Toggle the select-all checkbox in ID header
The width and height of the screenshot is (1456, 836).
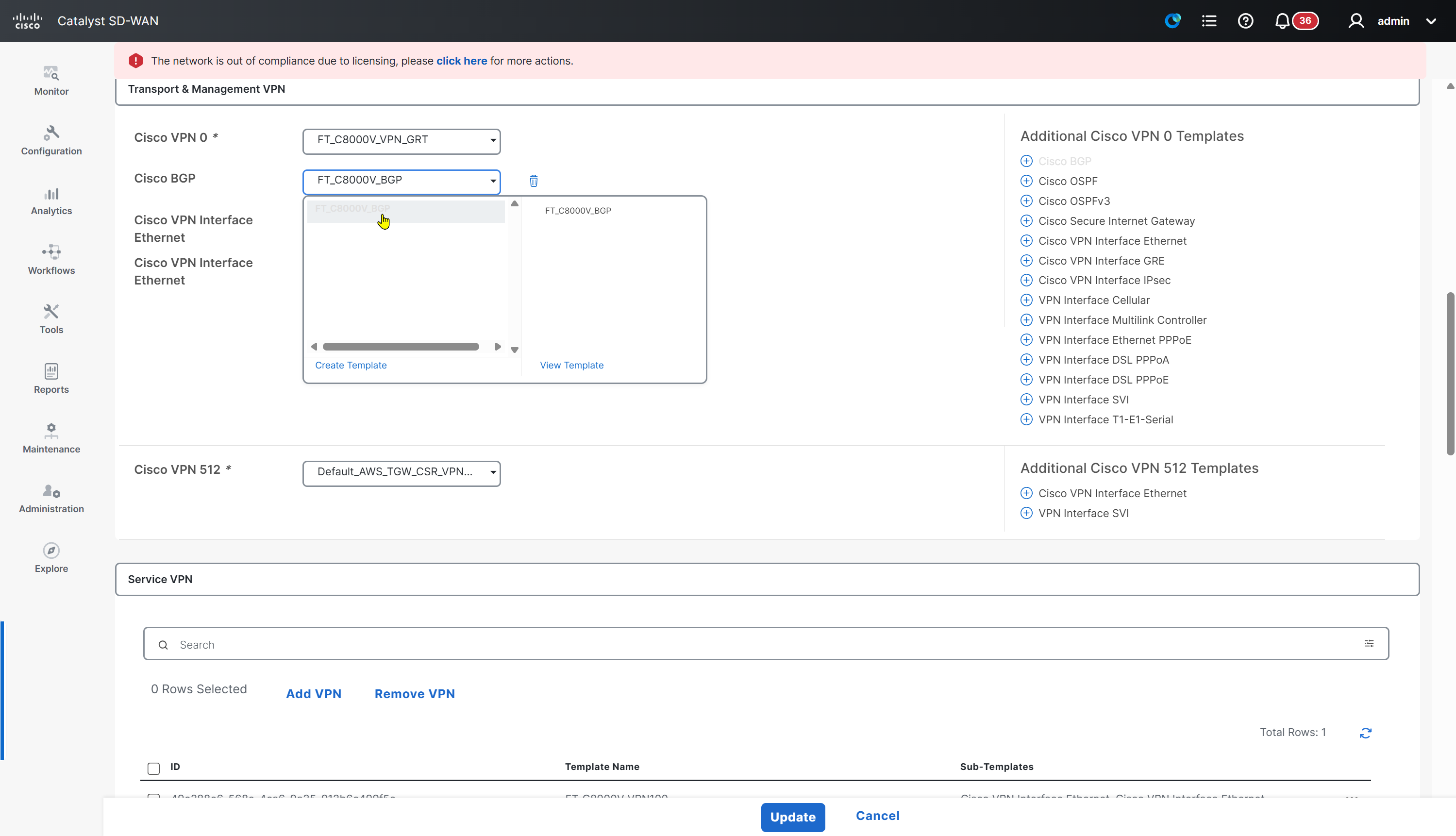153,768
